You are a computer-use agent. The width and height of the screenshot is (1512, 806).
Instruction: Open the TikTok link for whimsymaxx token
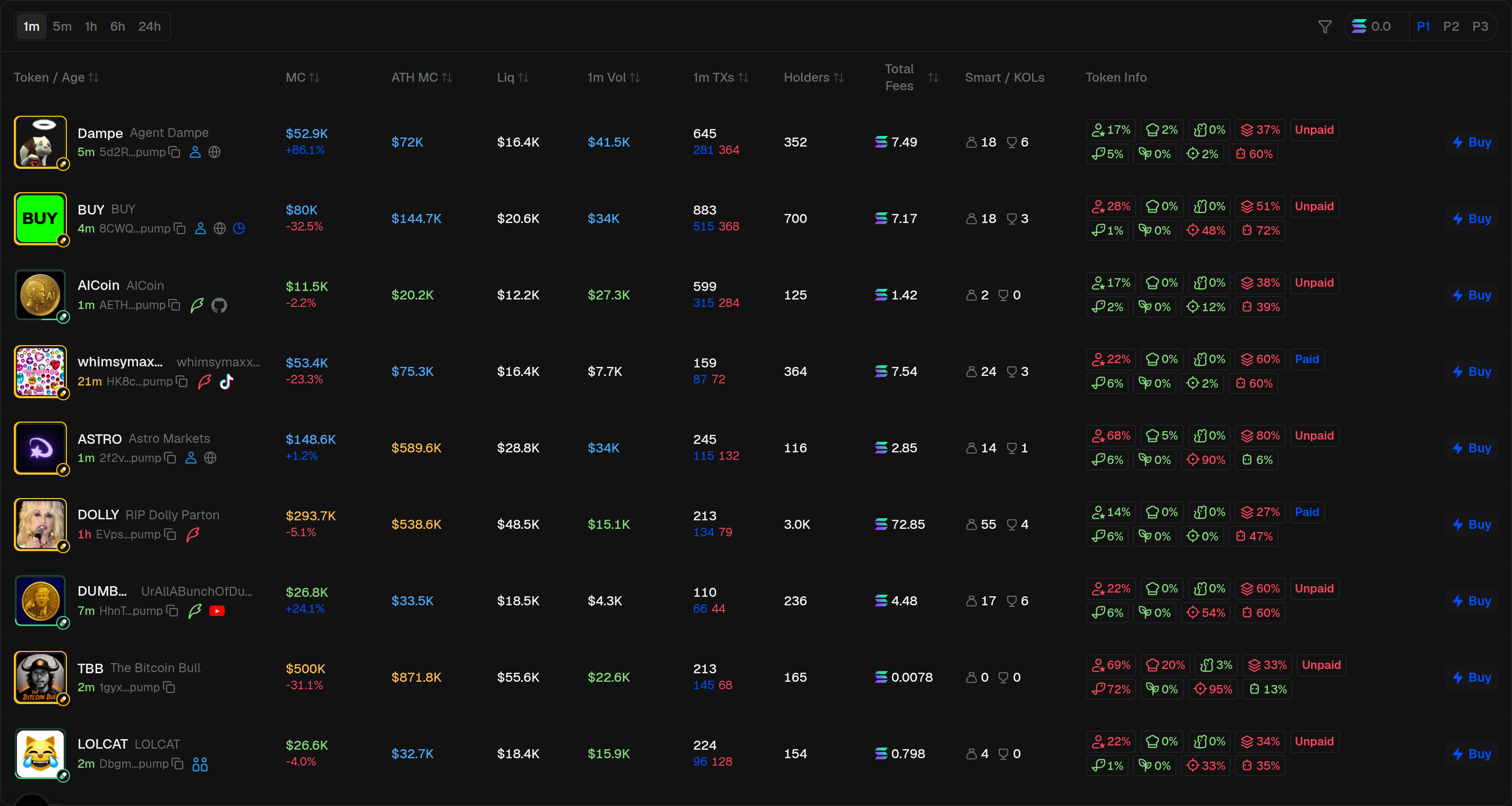tap(227, 382)
